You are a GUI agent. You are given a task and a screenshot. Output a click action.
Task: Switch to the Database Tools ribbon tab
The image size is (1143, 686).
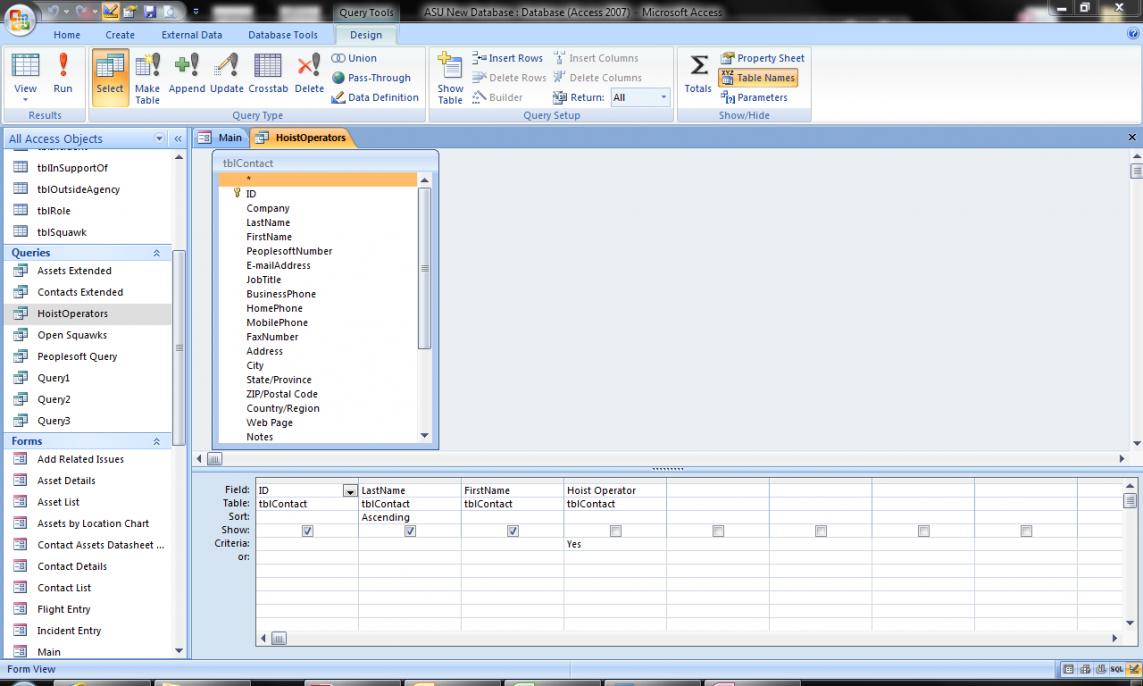tap(283, 35)
